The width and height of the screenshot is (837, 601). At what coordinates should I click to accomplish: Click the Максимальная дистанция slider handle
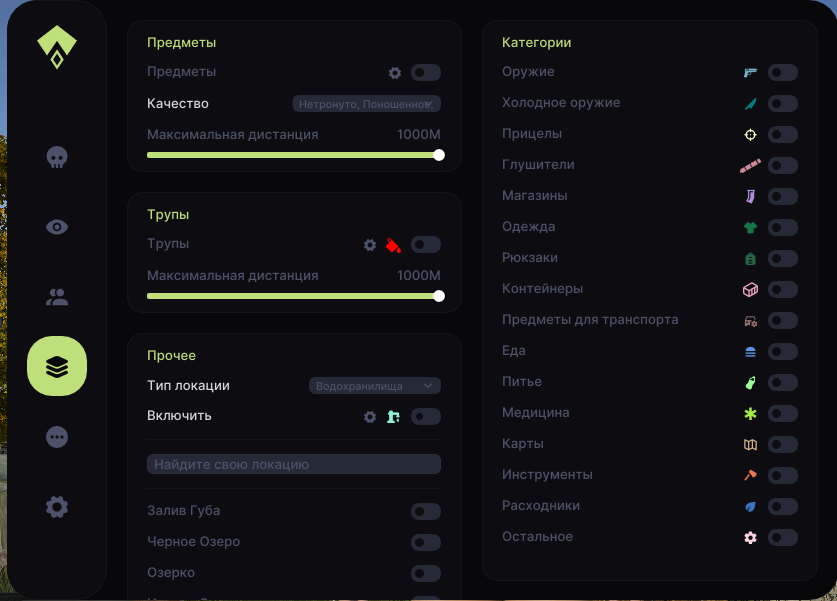[437, 155]
